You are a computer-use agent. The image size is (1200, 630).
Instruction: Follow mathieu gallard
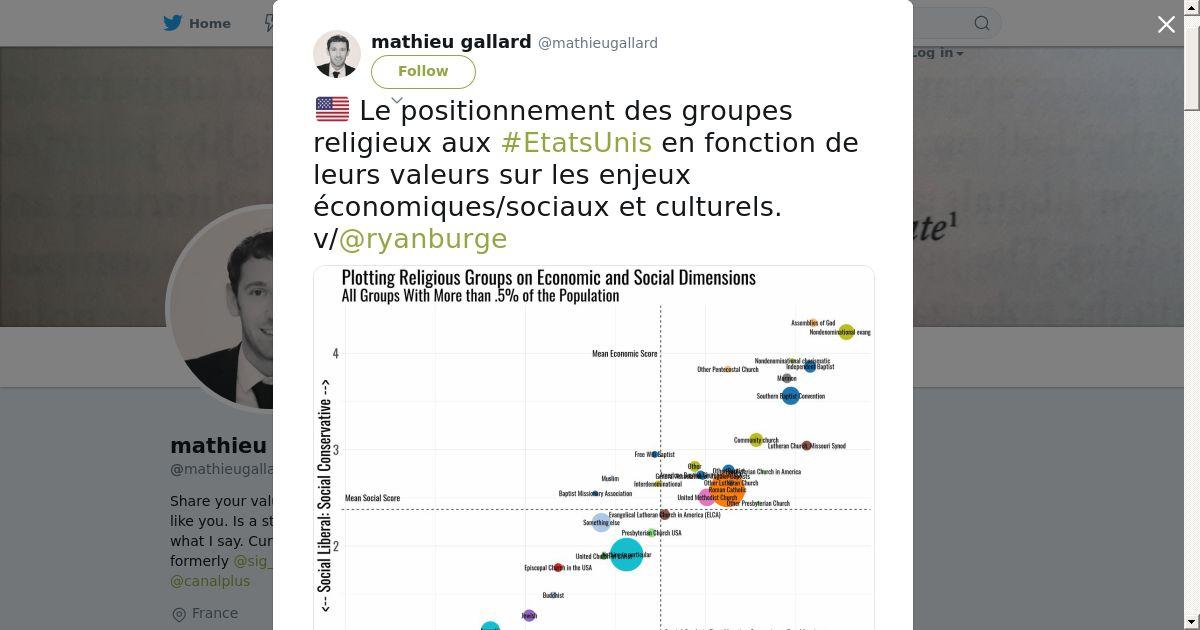tap(423, 72)
